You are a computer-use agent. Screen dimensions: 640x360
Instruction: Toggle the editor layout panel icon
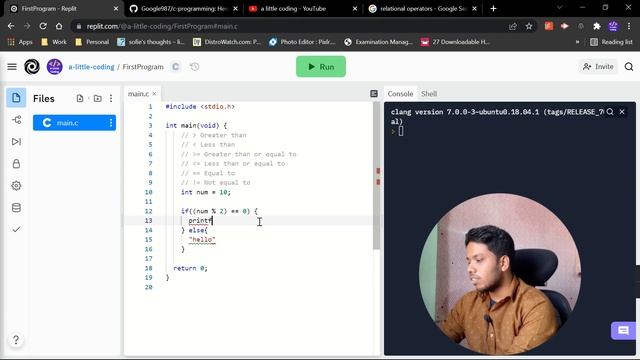[x=374, y=94]
